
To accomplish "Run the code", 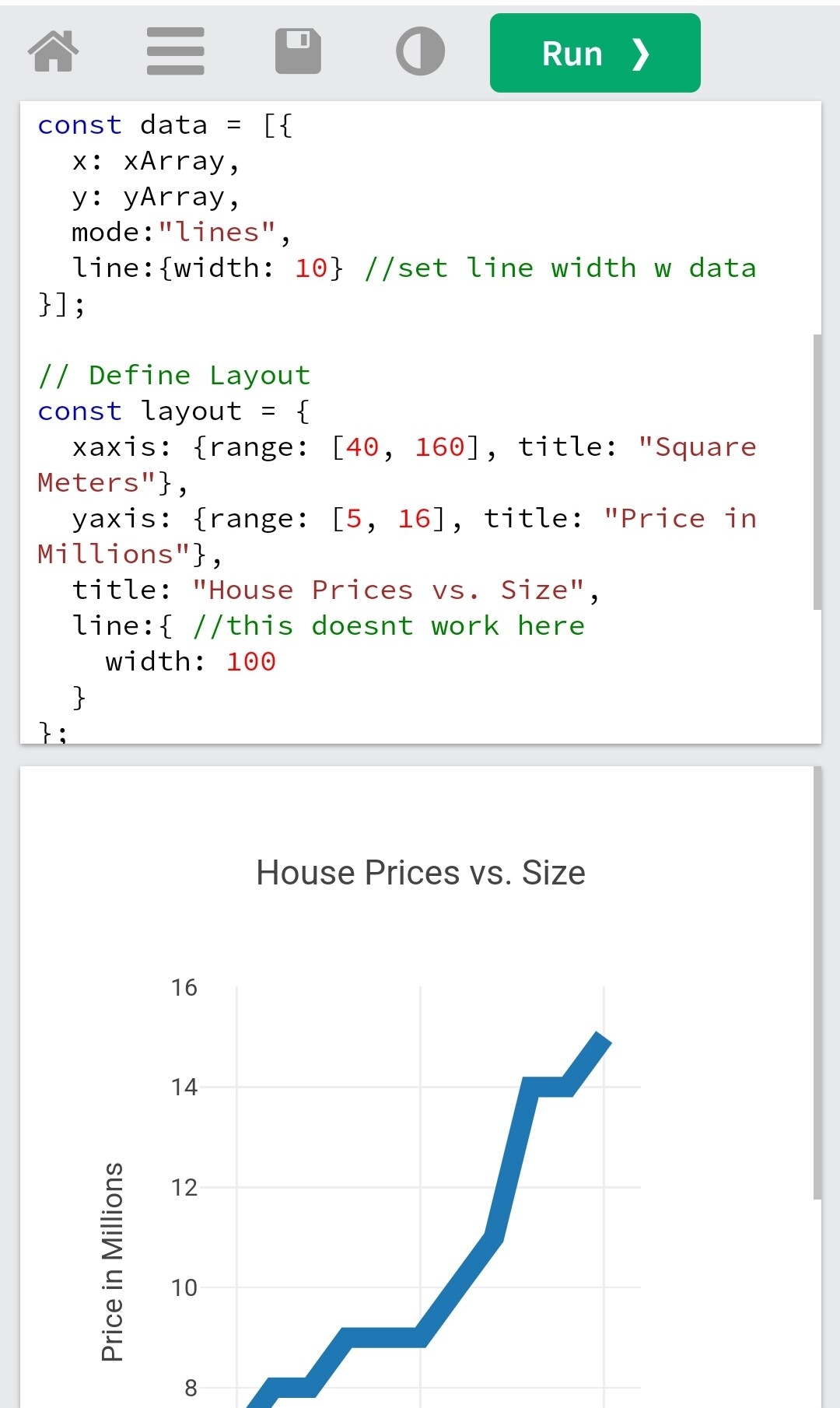I will tap(595, 53).
